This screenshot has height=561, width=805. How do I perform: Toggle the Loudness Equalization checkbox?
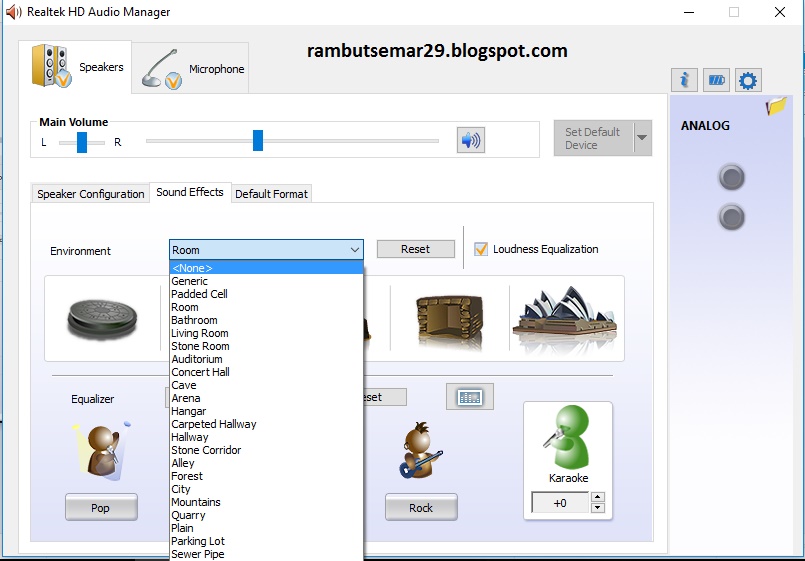pos(481,249)
